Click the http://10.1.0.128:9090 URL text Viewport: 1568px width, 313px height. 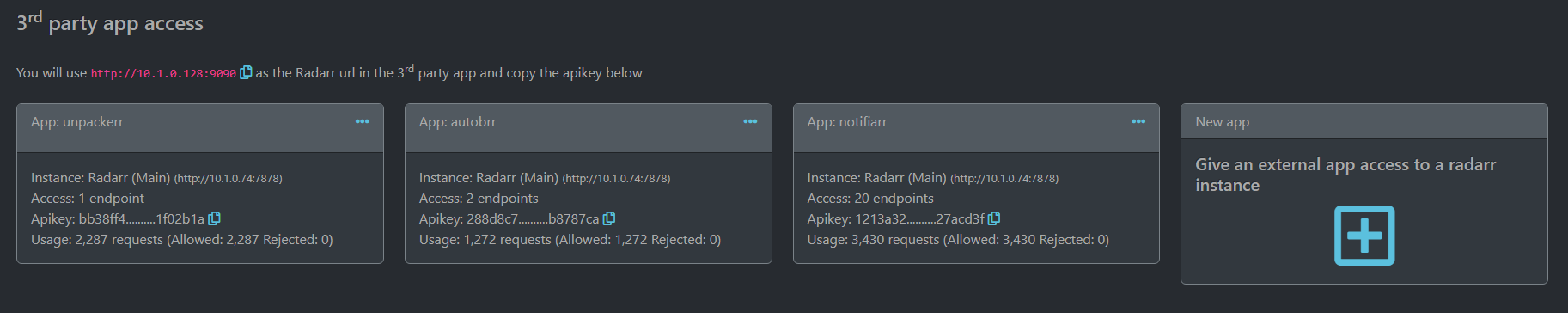[x=163, y=74]
